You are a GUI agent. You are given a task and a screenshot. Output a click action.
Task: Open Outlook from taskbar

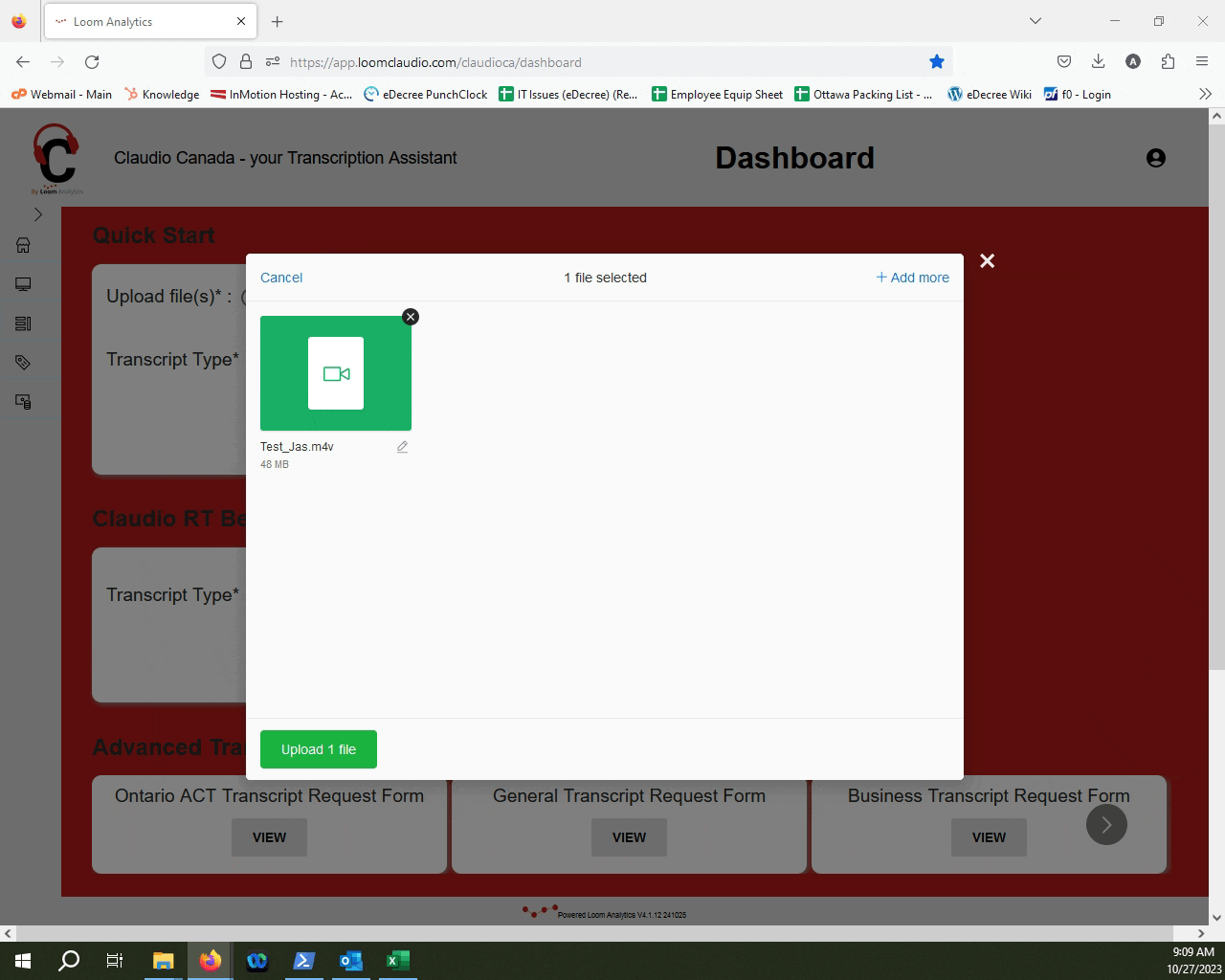[351, 961]
